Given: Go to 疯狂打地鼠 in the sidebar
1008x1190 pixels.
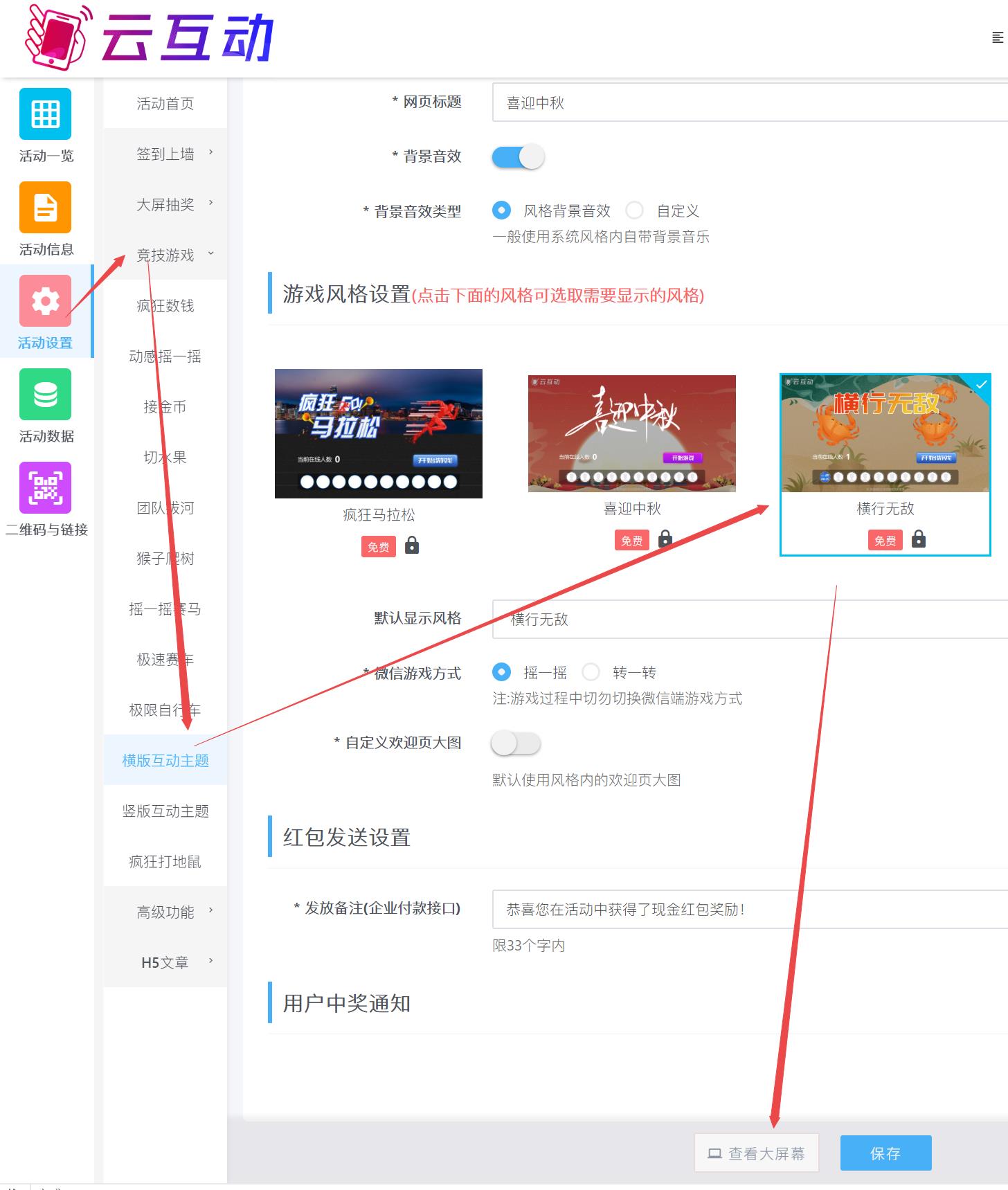Looking at the screenshot, I should point(165,862).
